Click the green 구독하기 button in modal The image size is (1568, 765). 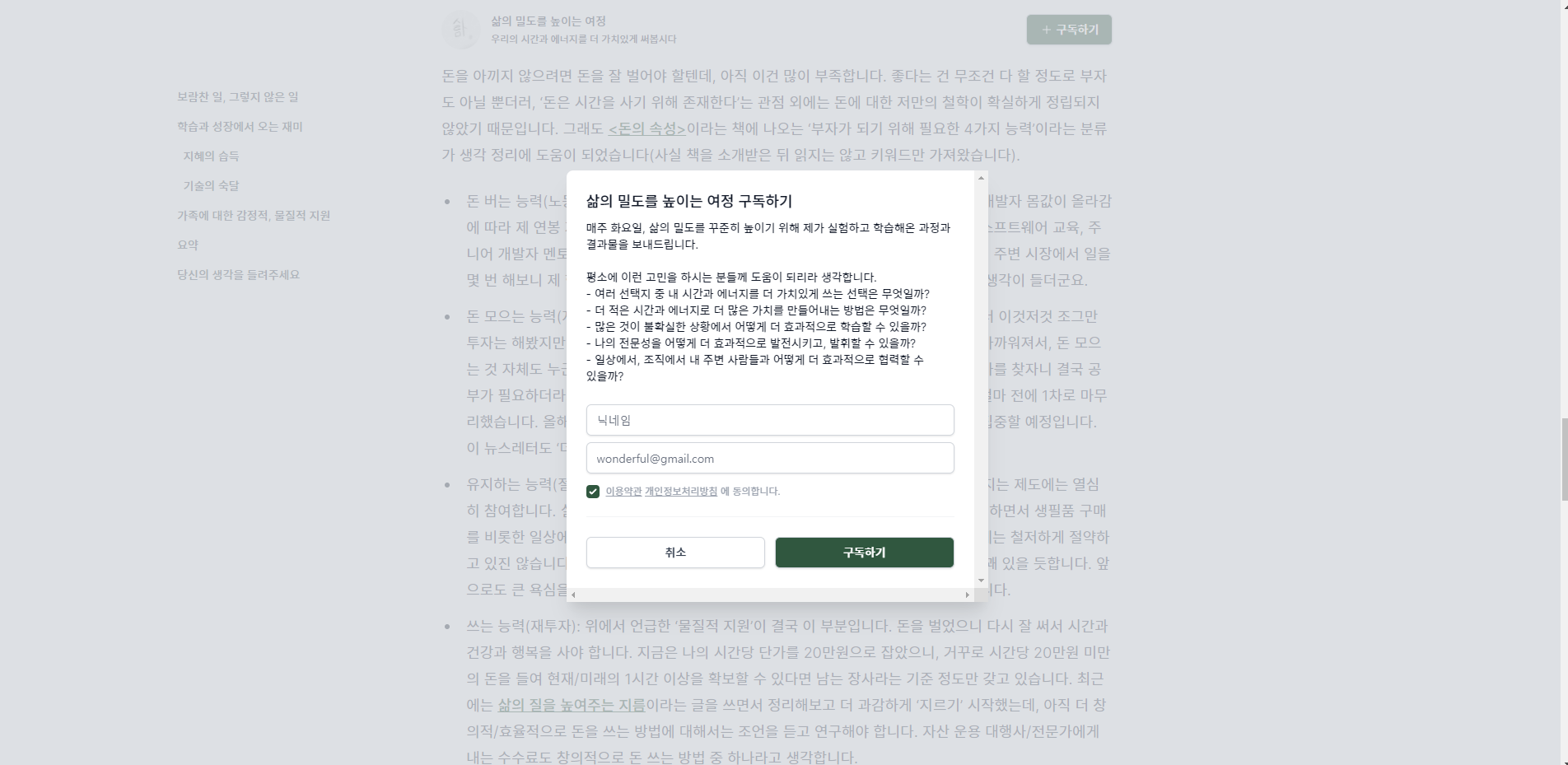pyautogui.click(x=864, y=553)
